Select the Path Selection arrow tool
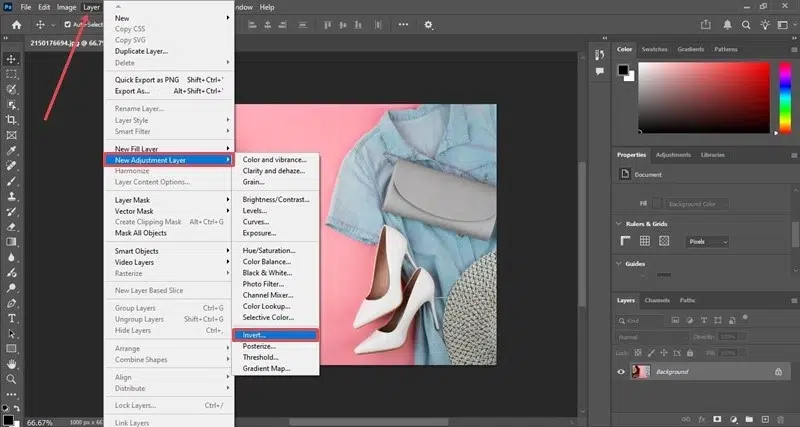 point(11,334)
